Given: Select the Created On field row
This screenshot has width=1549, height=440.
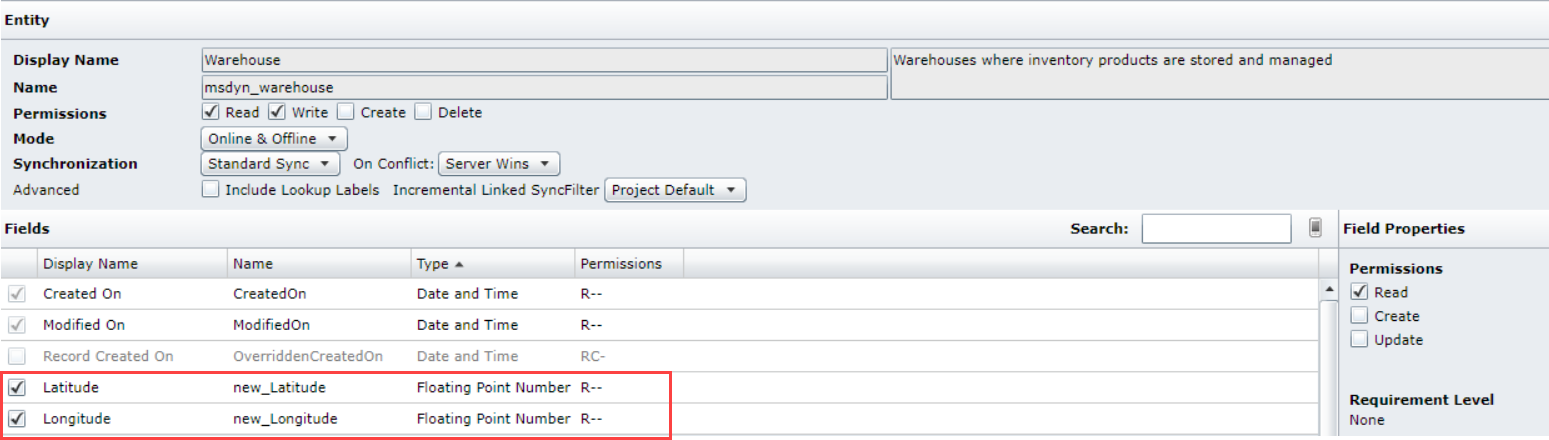Looking at the screenshot, I should pyautogui.click(x=84, y=295).
